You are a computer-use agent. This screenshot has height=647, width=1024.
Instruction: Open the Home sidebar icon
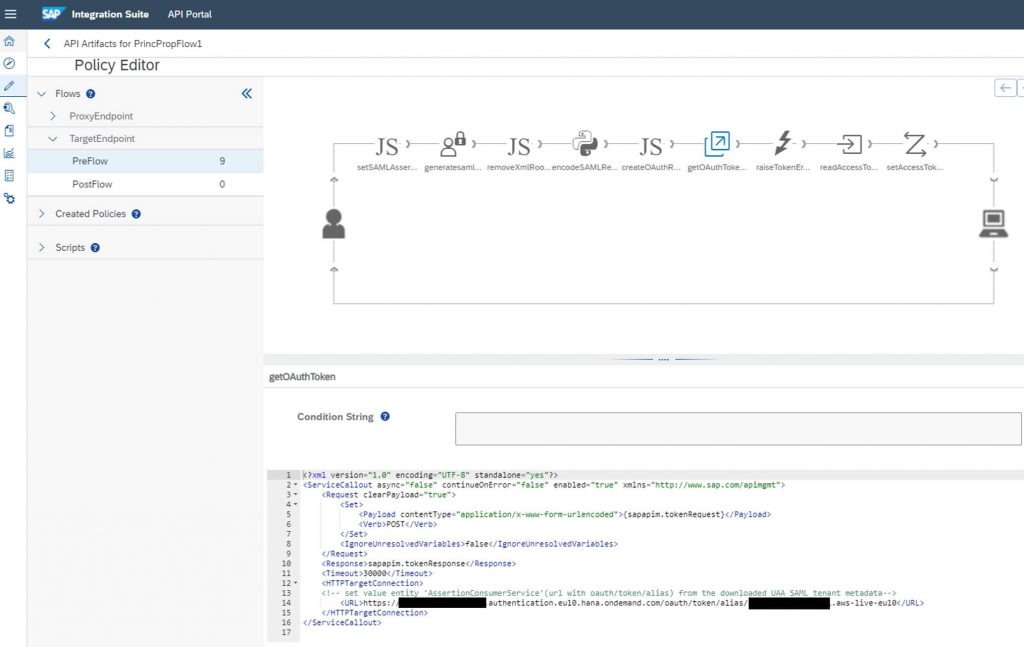point(9,41)
